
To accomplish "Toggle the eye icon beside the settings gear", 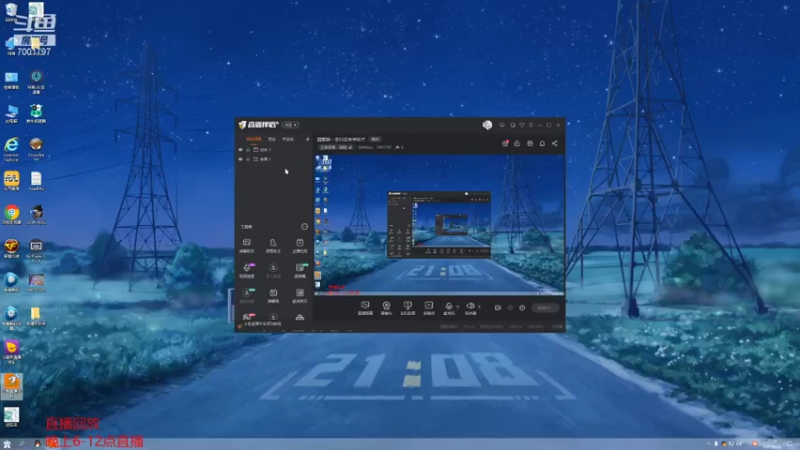I will pos(510,308).
